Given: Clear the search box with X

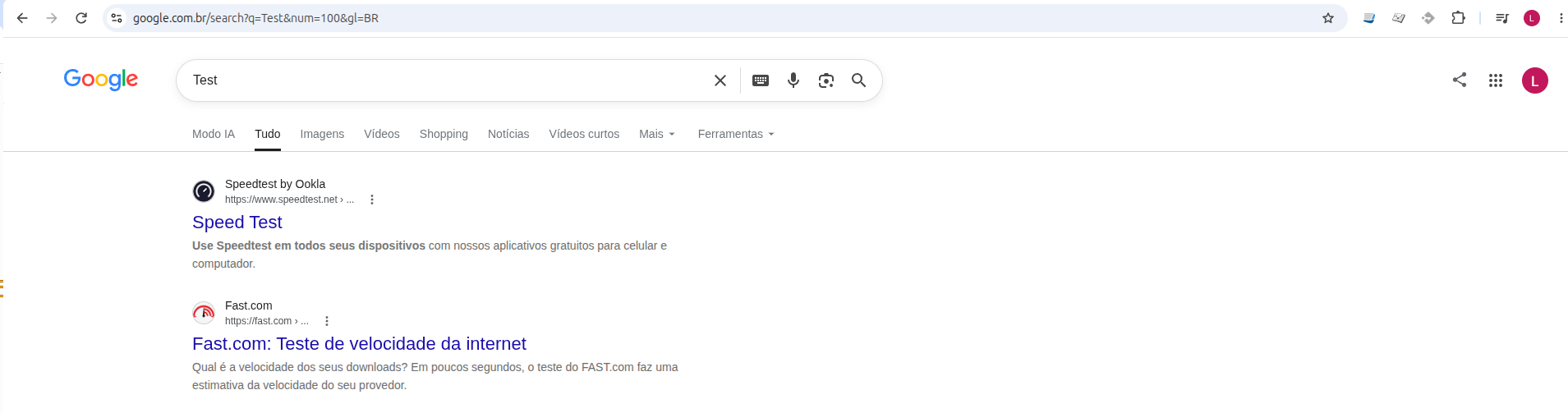Looking at the screenshot, I should click(720, 80).
